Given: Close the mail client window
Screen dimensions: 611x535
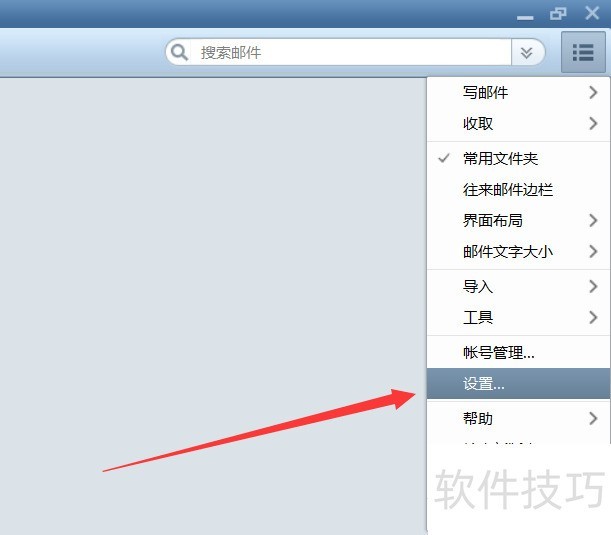Looking at the screenshot, I should click(x=592, y=14).
